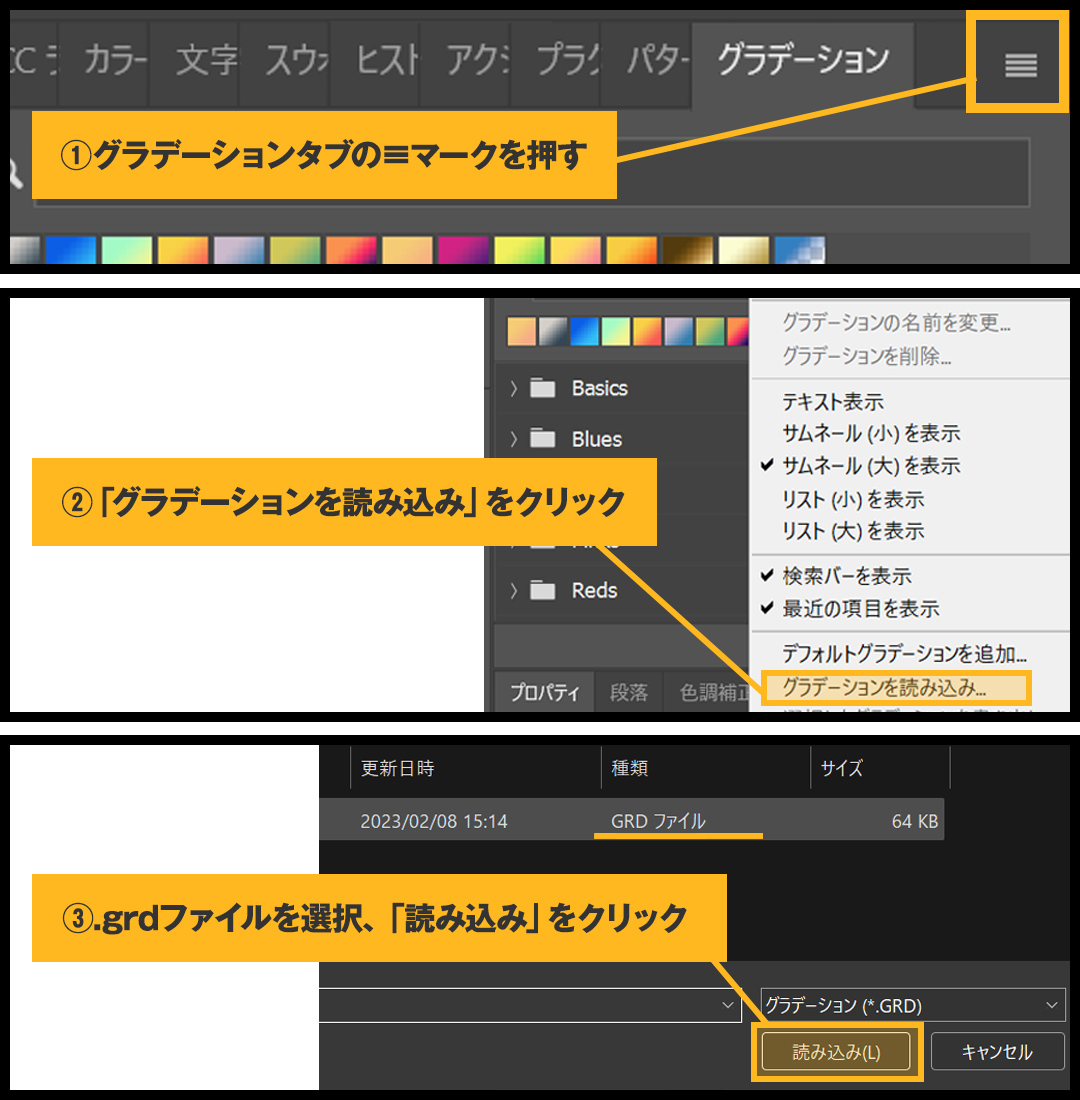Click the Reds folder icon
This screenshot has height=1100, width=1080.
pos(543,591)
